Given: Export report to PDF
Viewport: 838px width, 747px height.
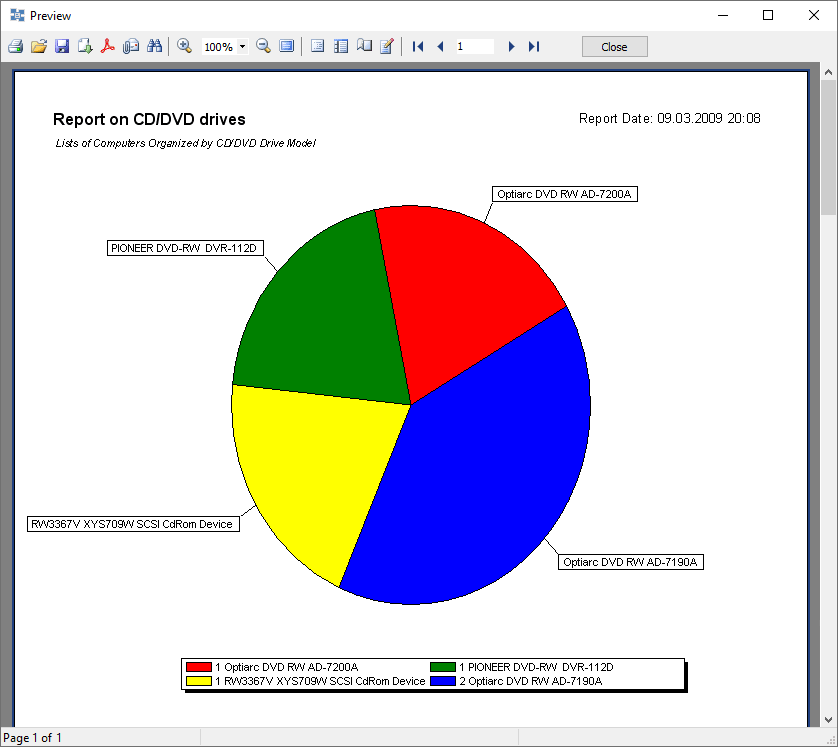Looking at the screenshot, I should pyautogui.click(x=108, y=46).
